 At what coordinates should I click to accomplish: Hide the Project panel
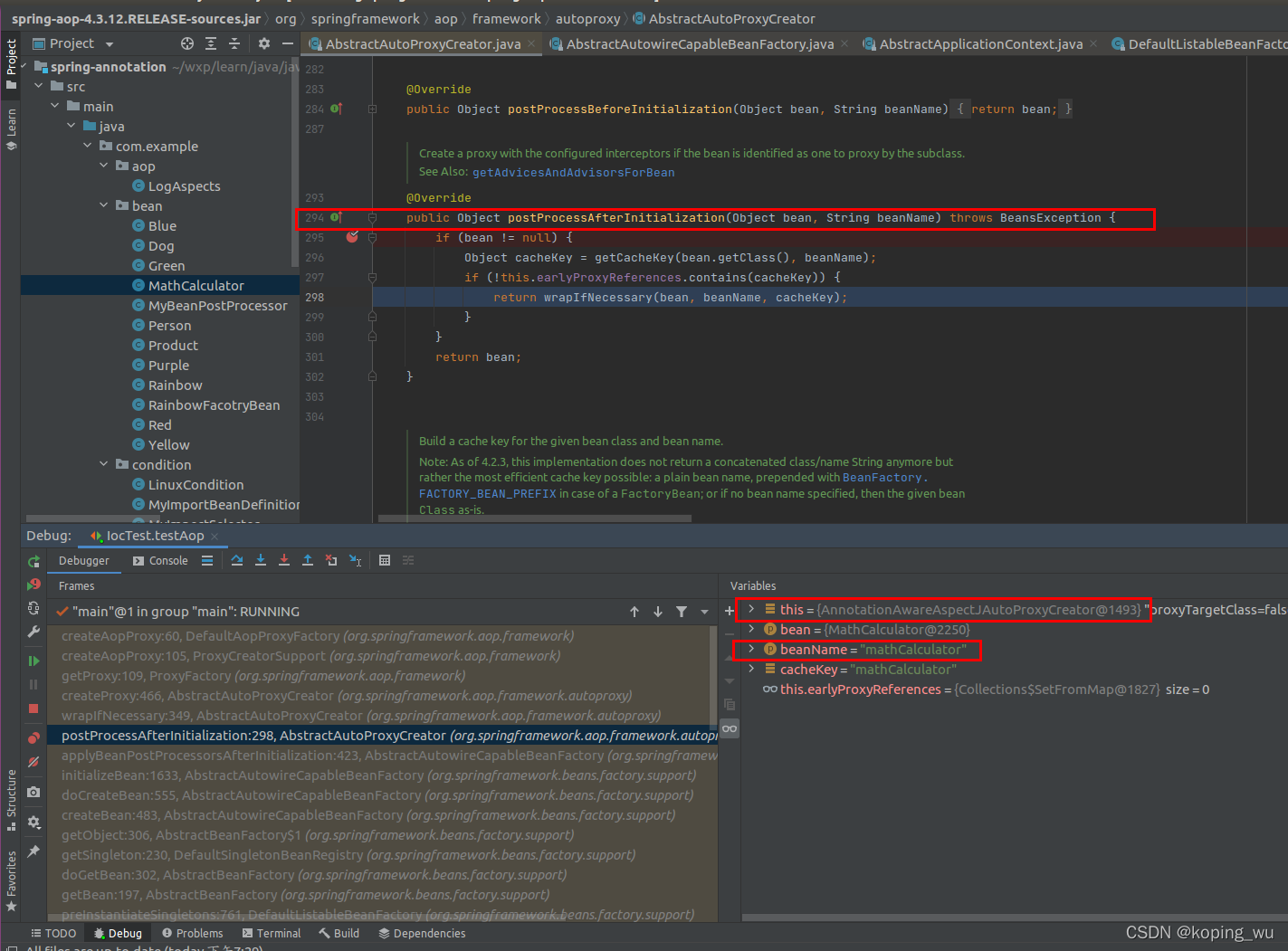(x=288, y=43)
